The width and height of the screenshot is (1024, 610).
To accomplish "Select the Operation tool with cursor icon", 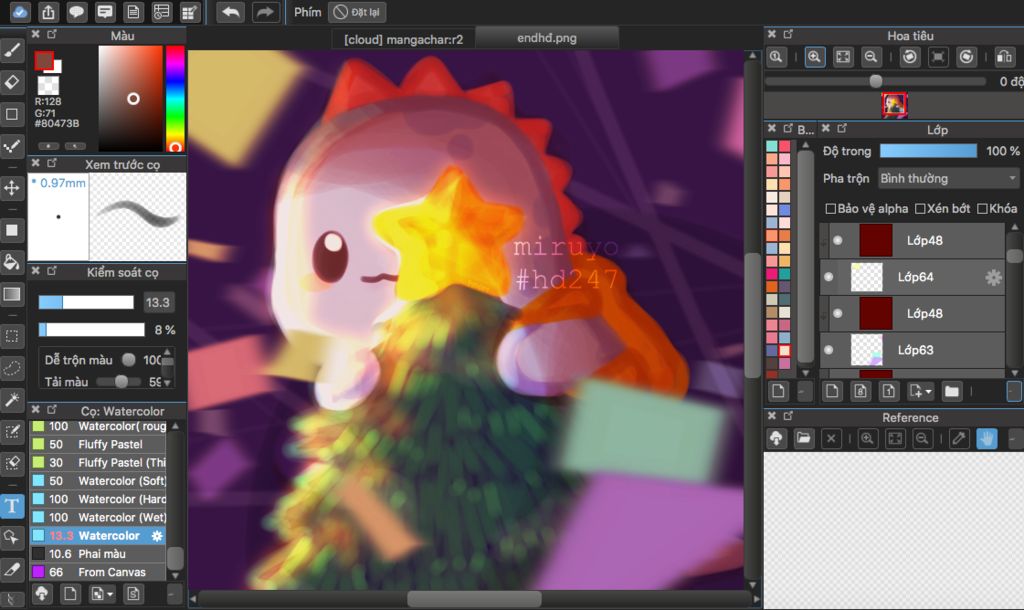I will point(12,538).
